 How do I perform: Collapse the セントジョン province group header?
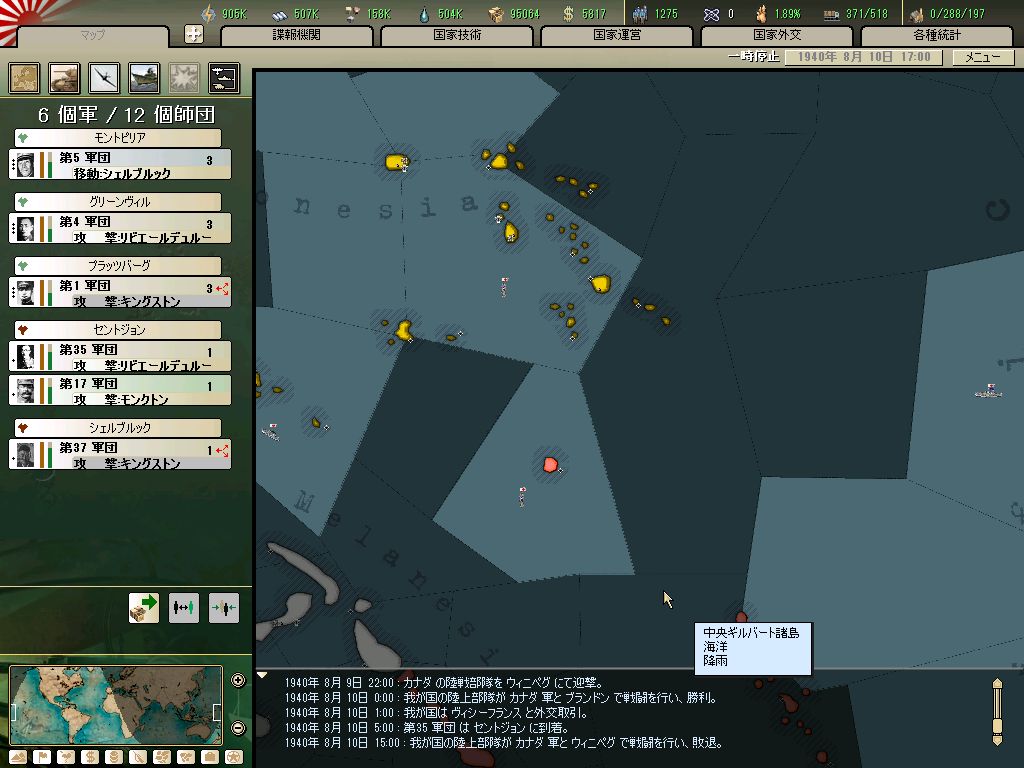(118, 330)
